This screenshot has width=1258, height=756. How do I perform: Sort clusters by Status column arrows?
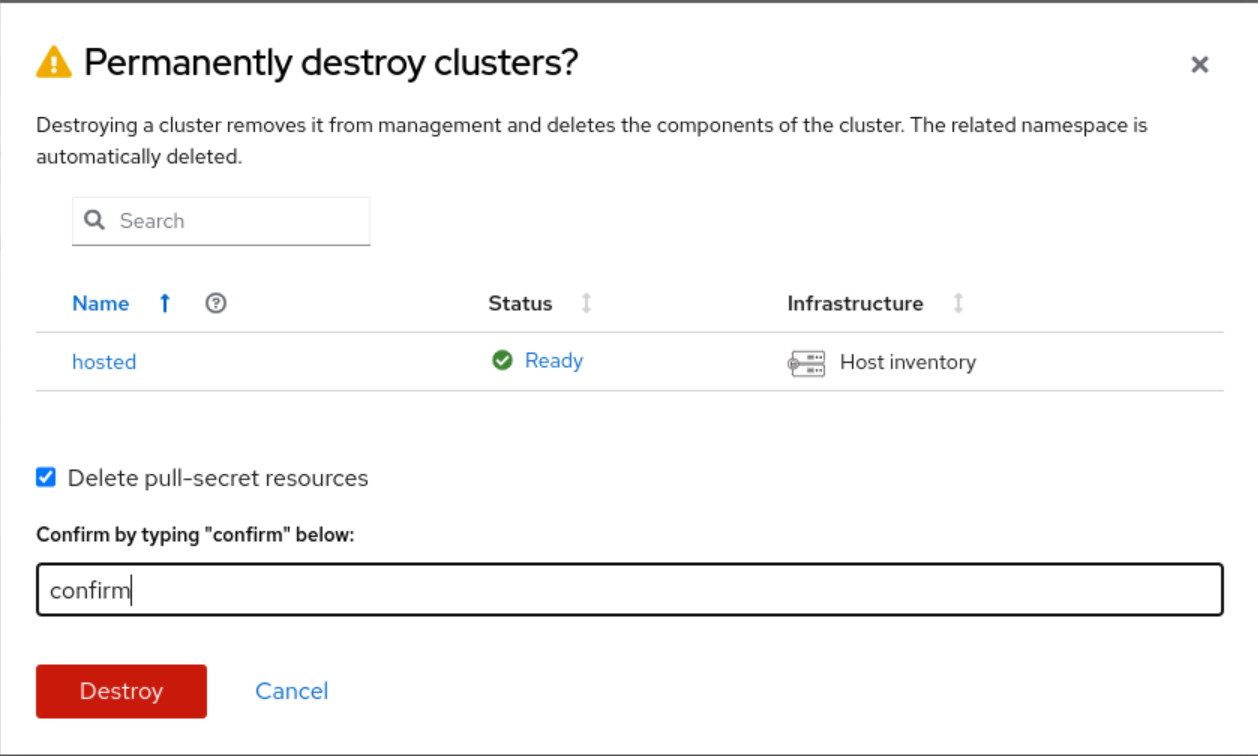pos(587,303)
